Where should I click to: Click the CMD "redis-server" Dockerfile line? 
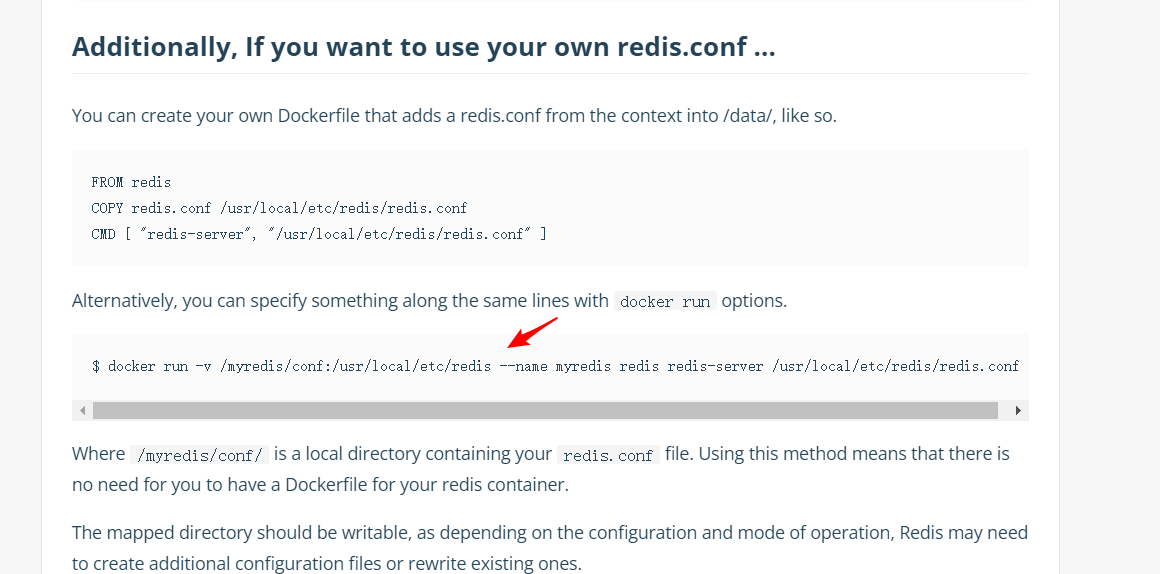coord(319,234)
